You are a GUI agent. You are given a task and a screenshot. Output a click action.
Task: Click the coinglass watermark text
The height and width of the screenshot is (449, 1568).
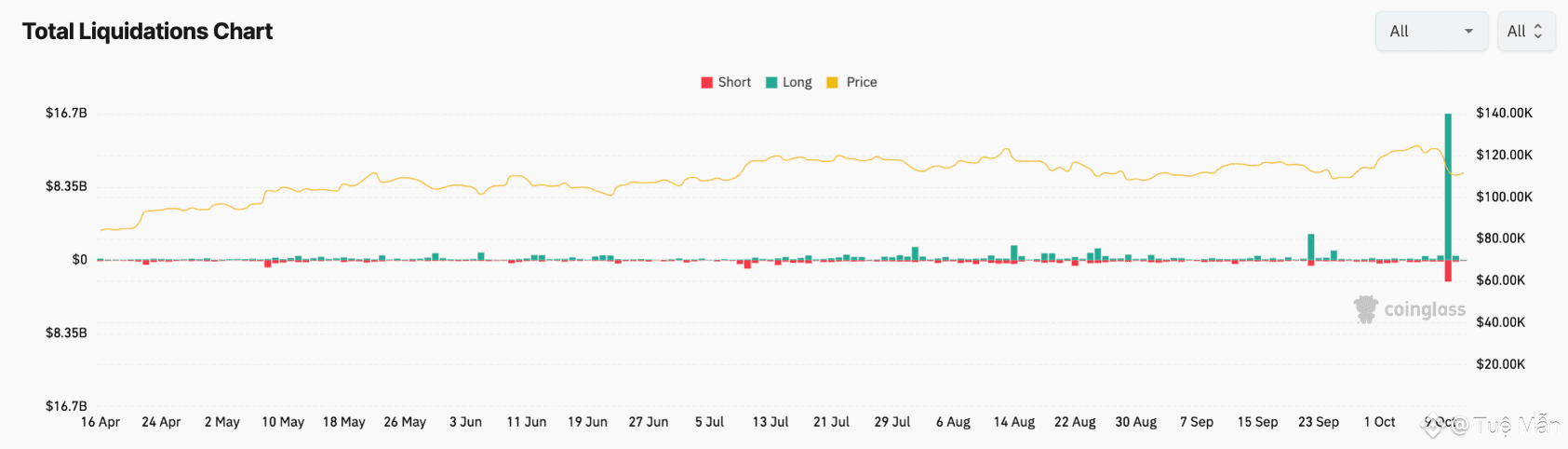1424,309
